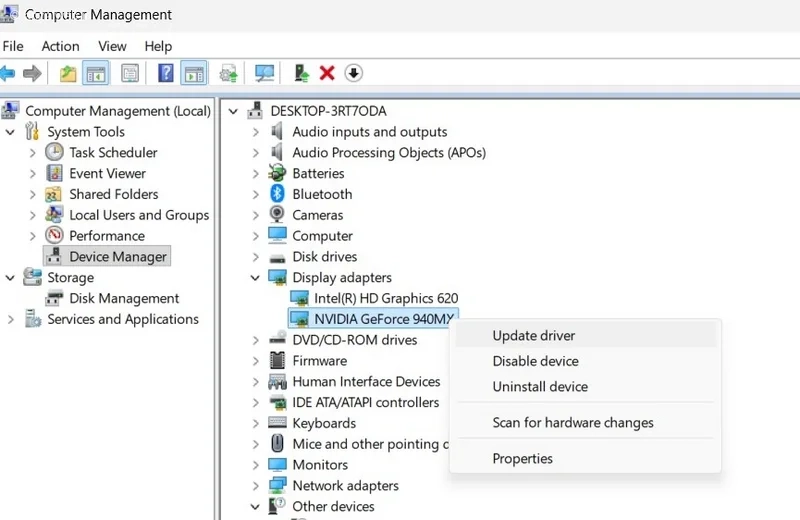
Task: Click the Batteries category icon
Action: (x=277, y=173)
